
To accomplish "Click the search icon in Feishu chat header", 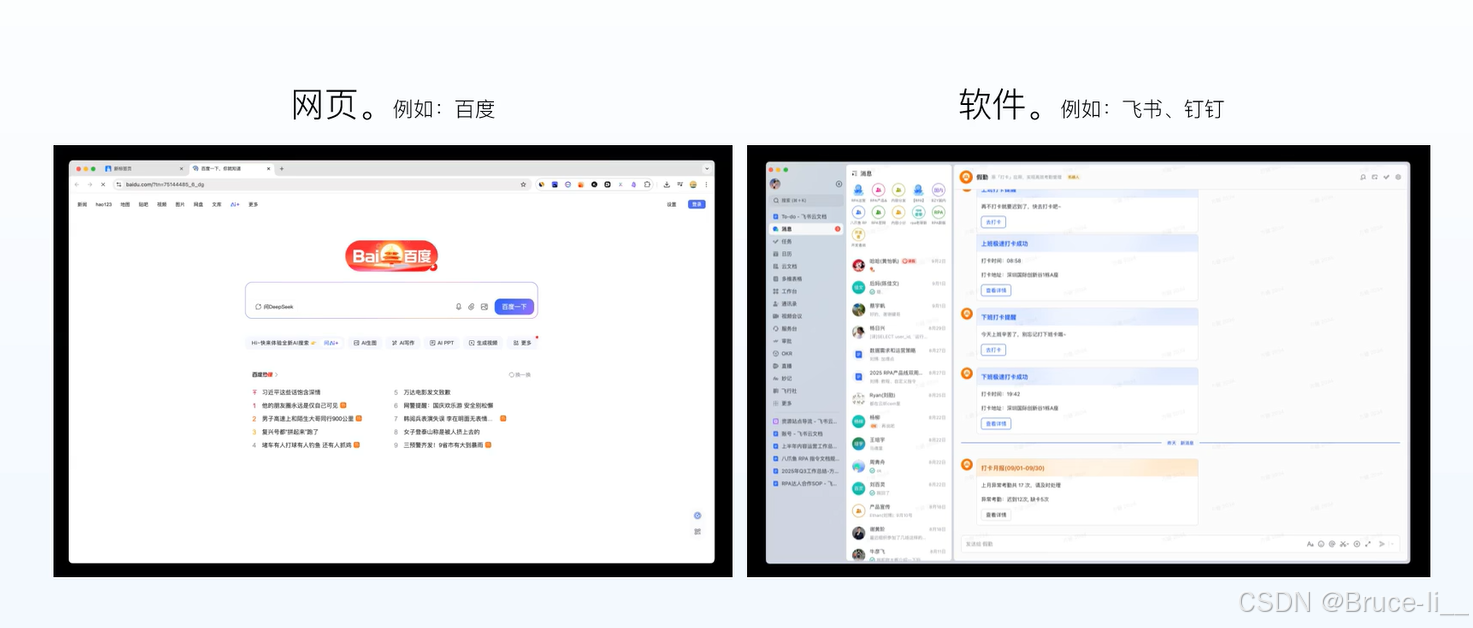I will coord(1362,177).
